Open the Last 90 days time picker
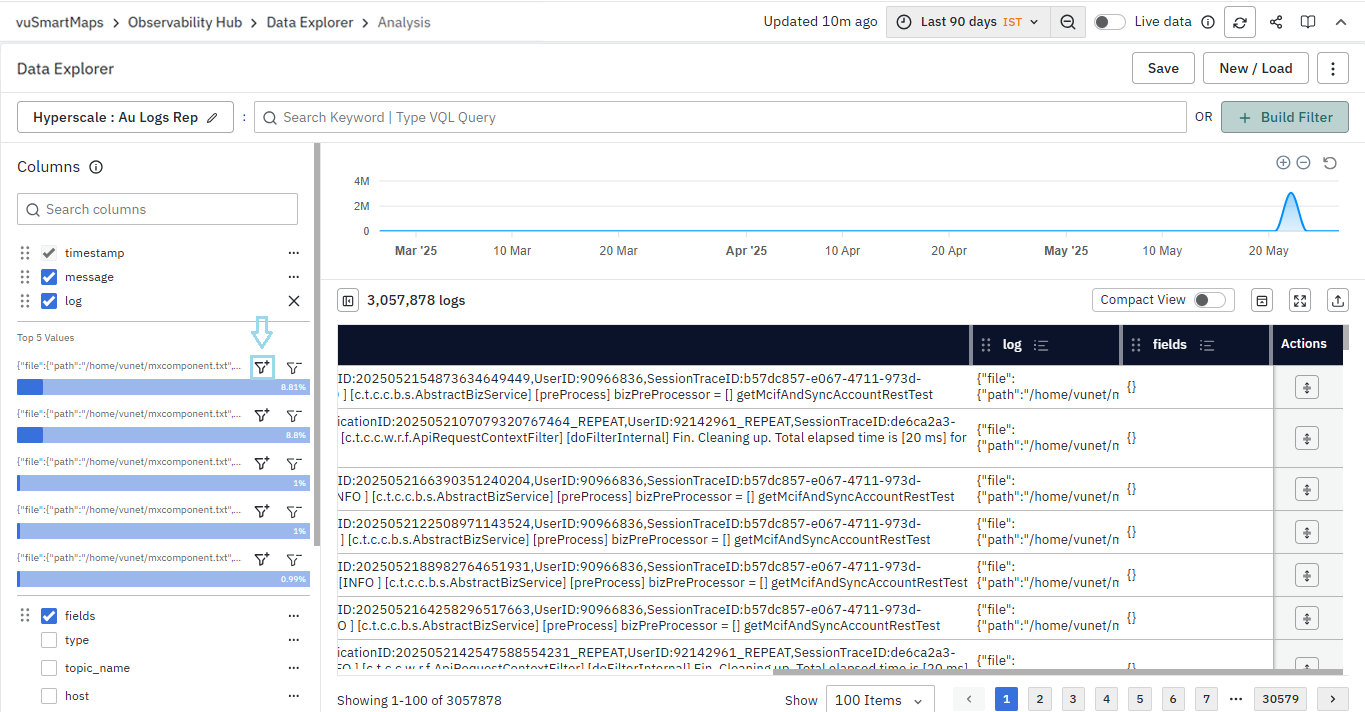 pos(967,22)
